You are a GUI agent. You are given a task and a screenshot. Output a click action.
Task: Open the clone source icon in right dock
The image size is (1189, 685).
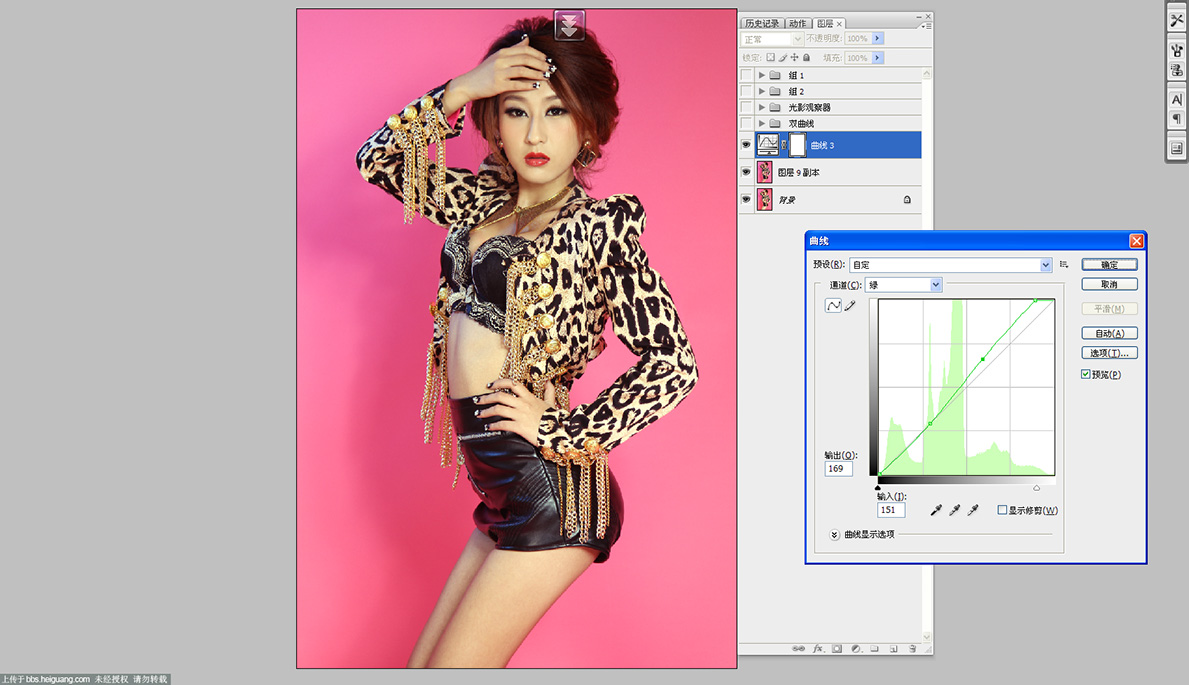tap(1177, 71)
